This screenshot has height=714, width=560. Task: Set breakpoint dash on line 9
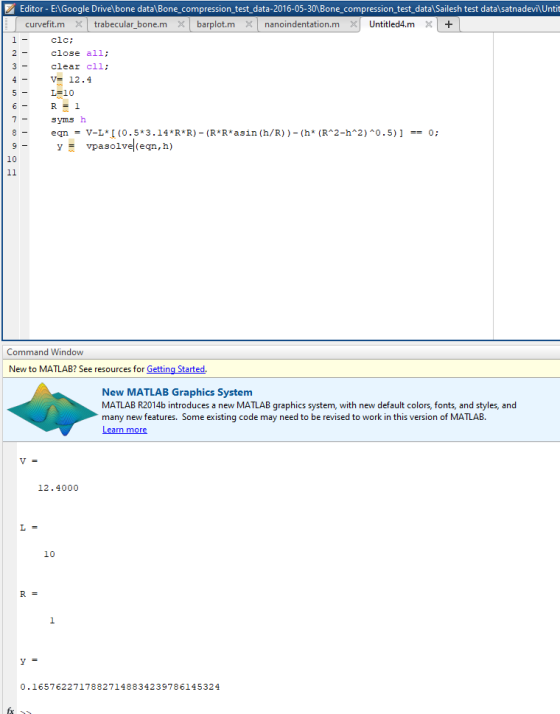(25, 146)
